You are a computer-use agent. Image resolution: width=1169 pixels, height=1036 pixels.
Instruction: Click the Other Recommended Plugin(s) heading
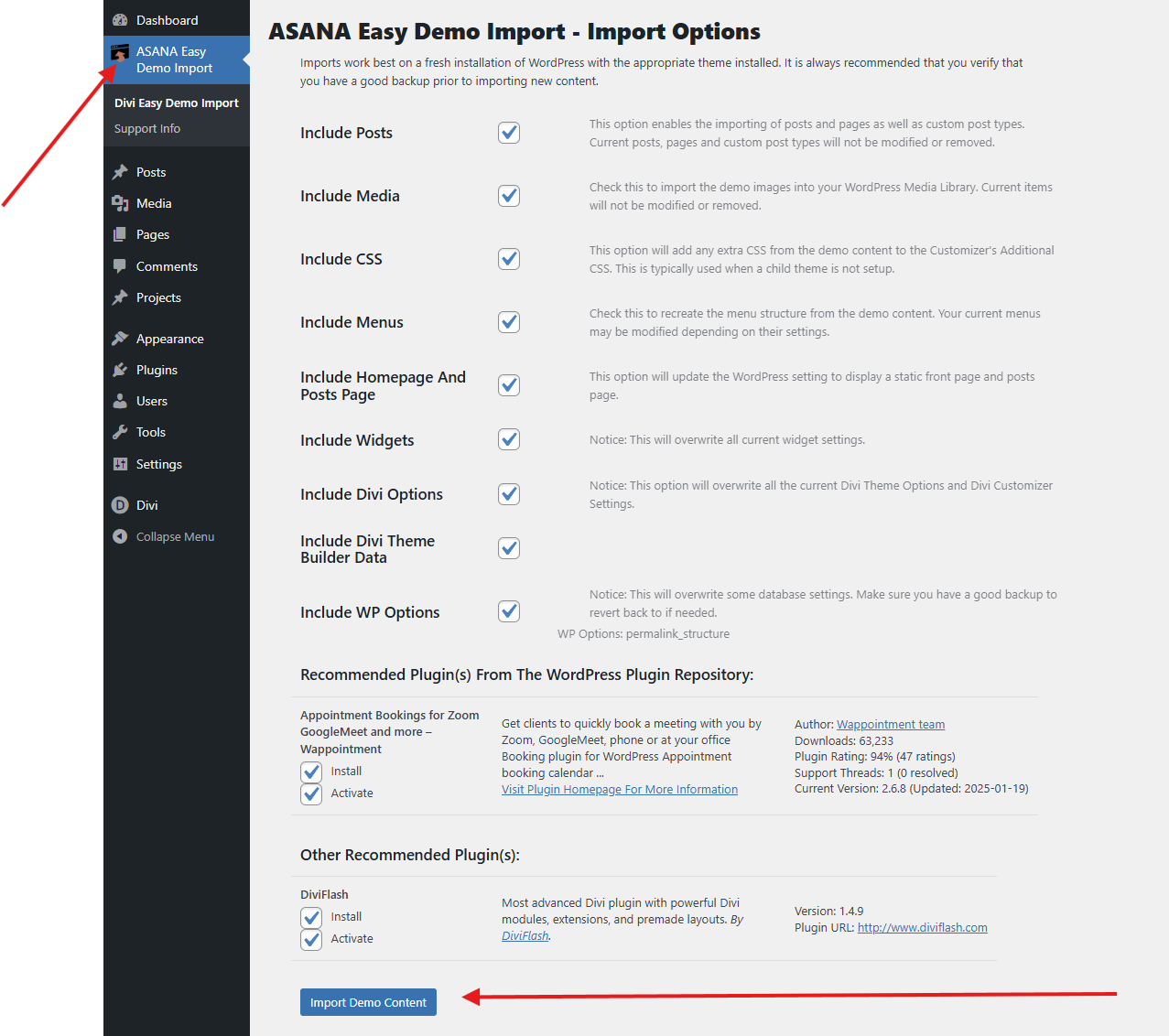tap(410, 855)
